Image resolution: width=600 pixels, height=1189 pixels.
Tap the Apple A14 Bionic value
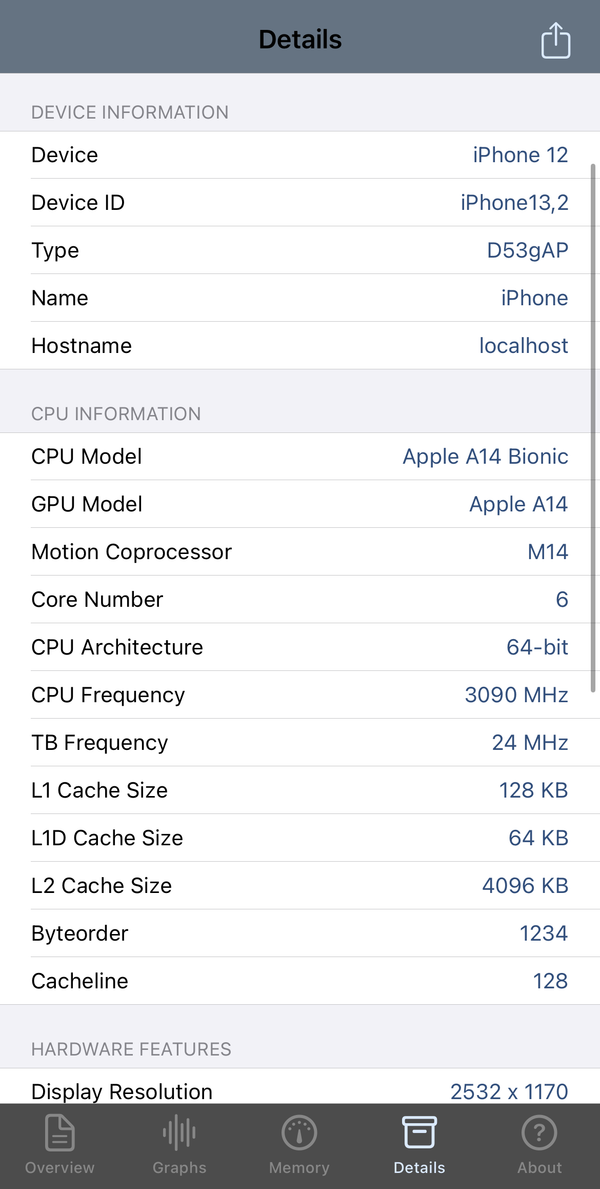(485, 456)
